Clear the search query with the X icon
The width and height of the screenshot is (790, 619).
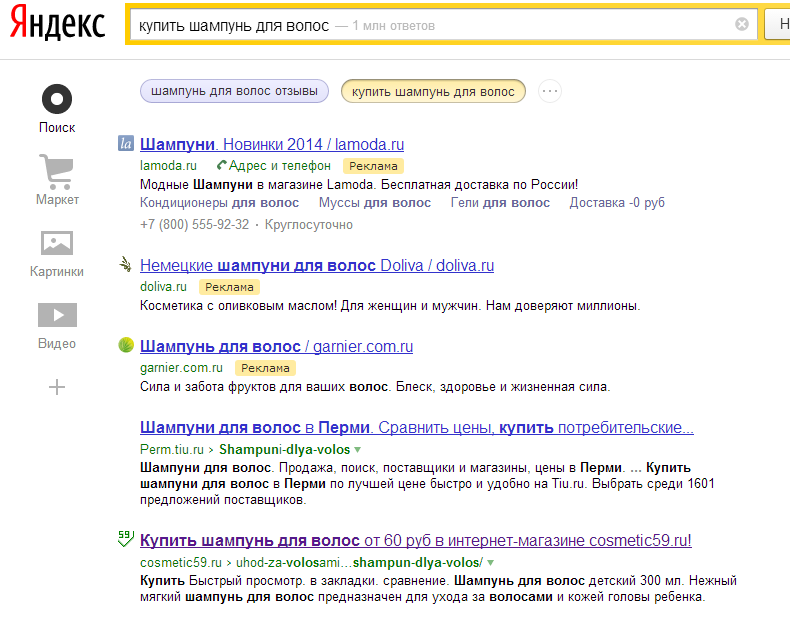pos(742,24)
